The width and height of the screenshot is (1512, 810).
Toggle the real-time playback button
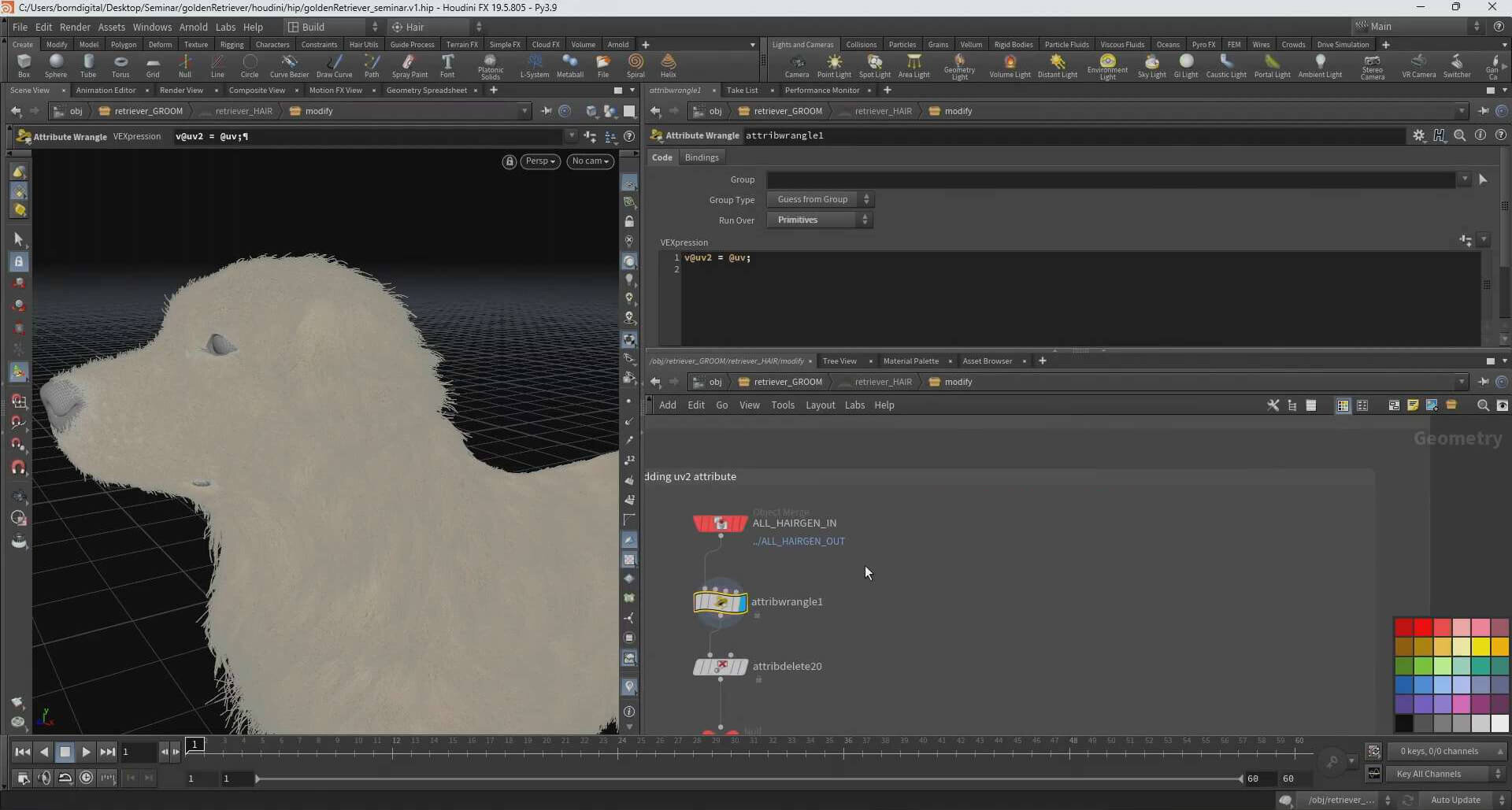coord(86,778)
